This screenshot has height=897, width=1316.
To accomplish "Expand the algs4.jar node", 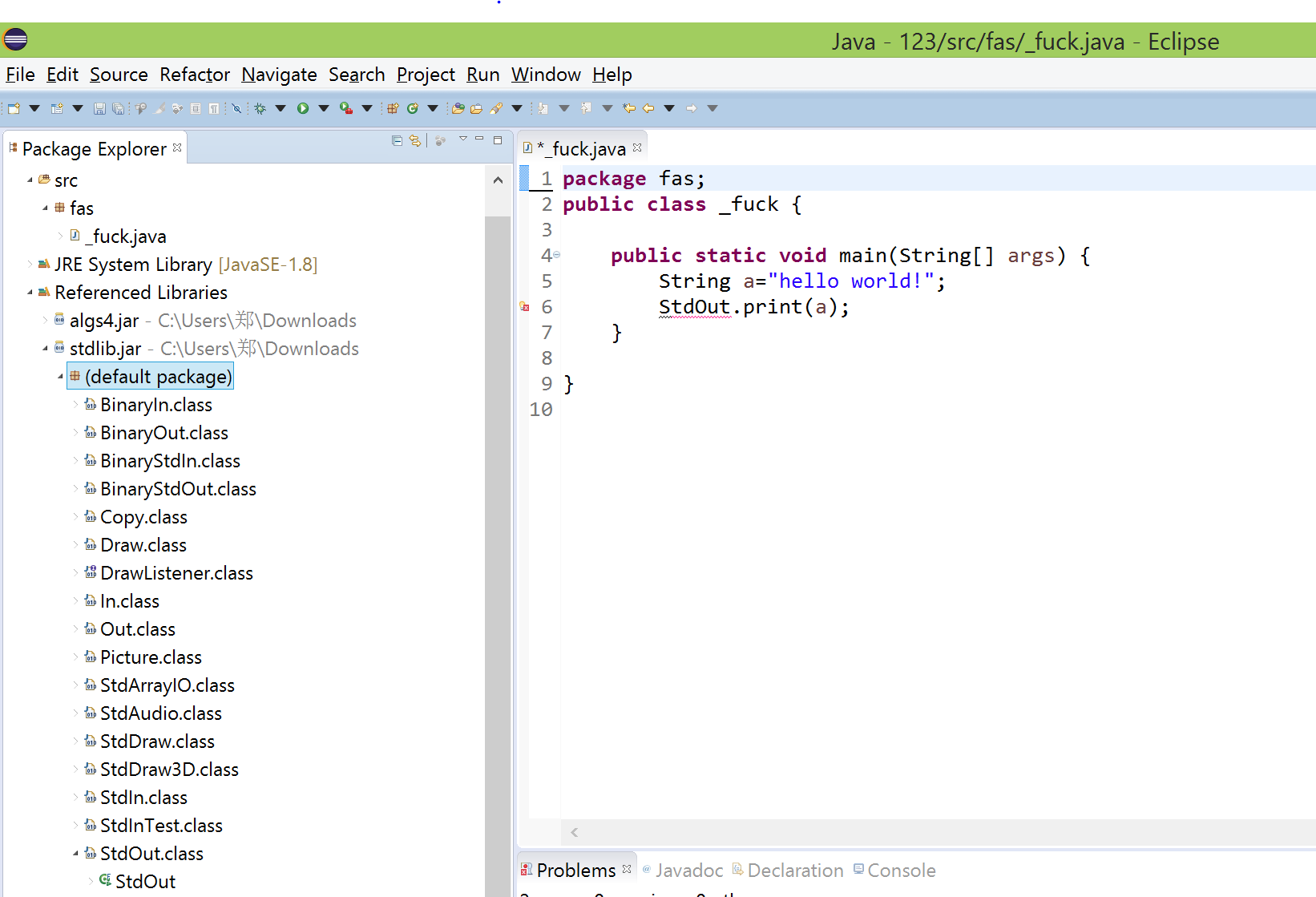I will pyautogui.click(x=45, y=320).
